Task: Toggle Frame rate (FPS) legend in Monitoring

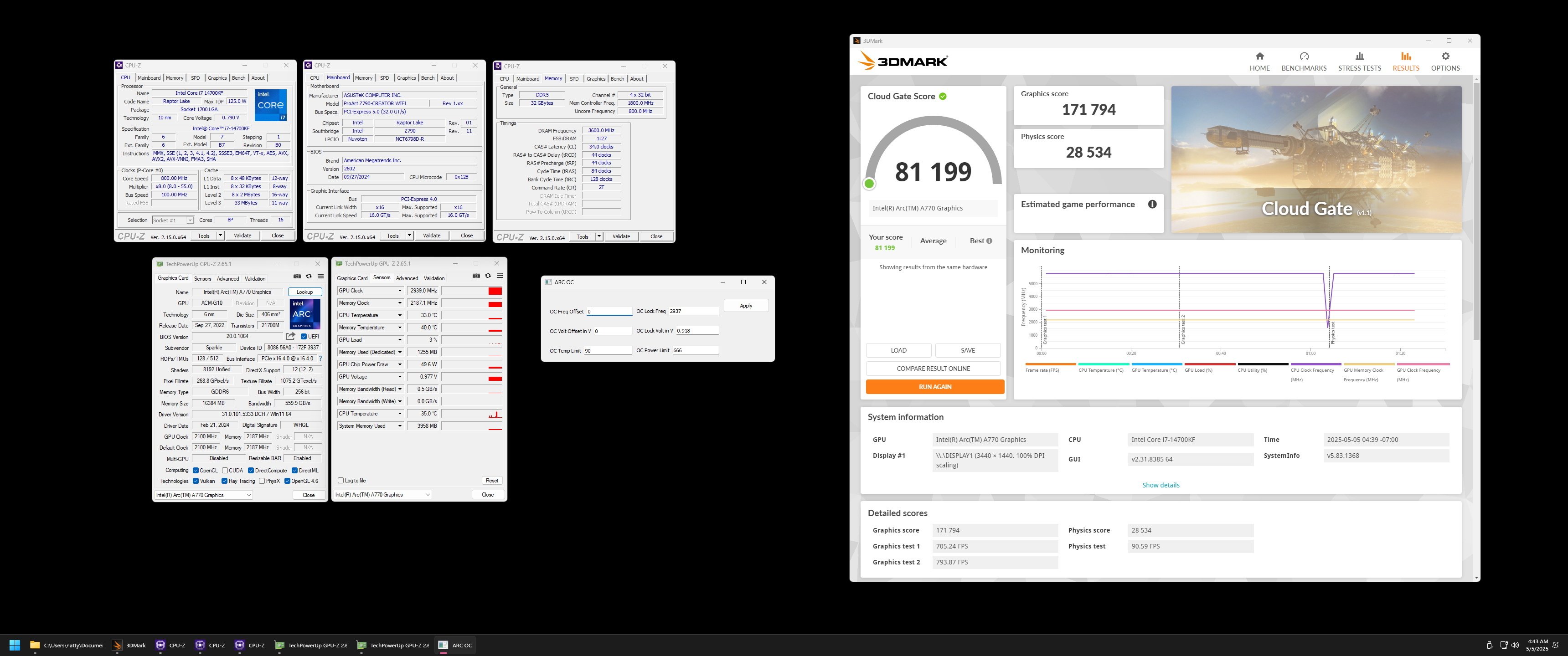Action: tap(1050, 369)
